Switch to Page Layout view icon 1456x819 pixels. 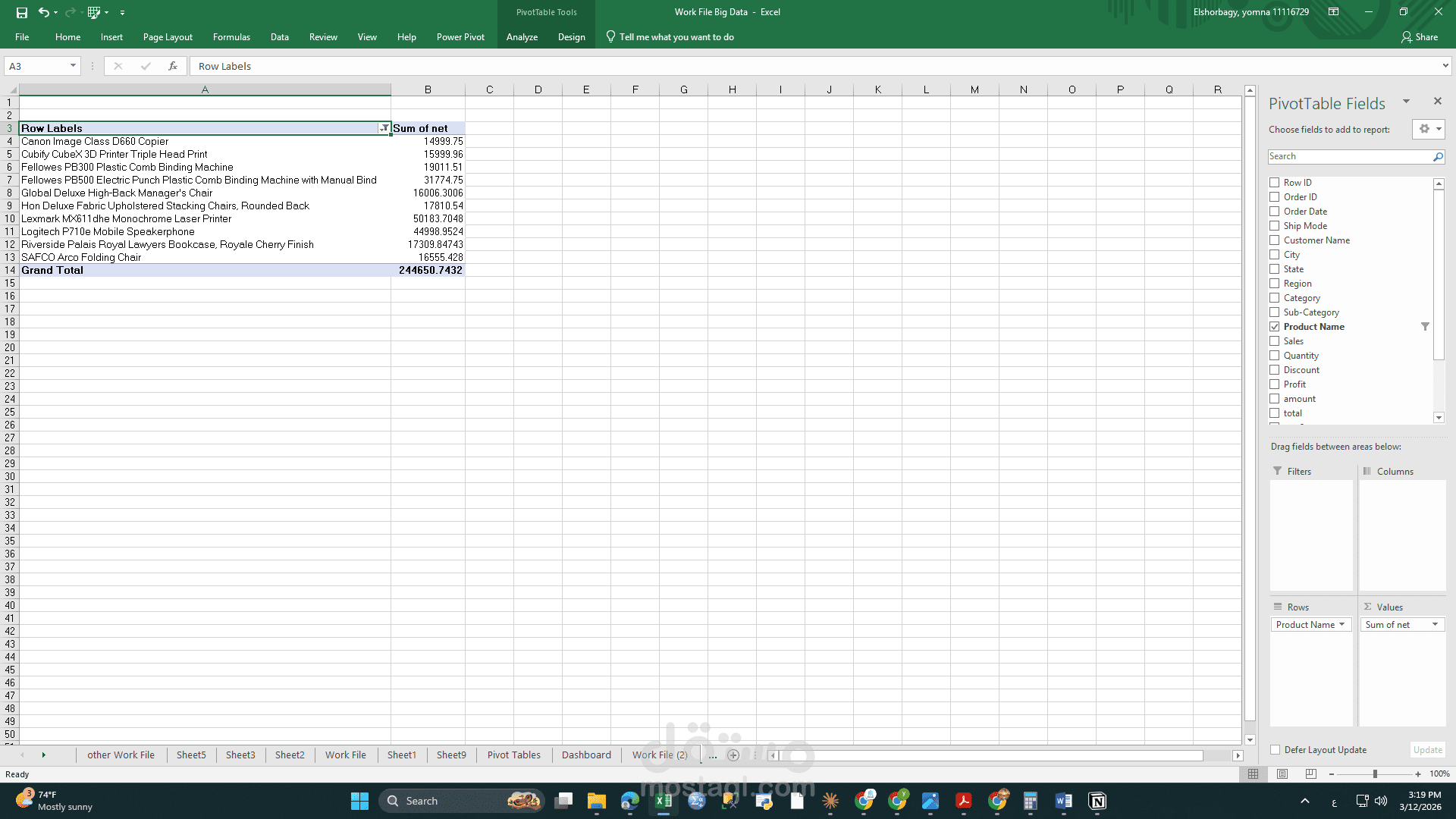(1282, 774)
